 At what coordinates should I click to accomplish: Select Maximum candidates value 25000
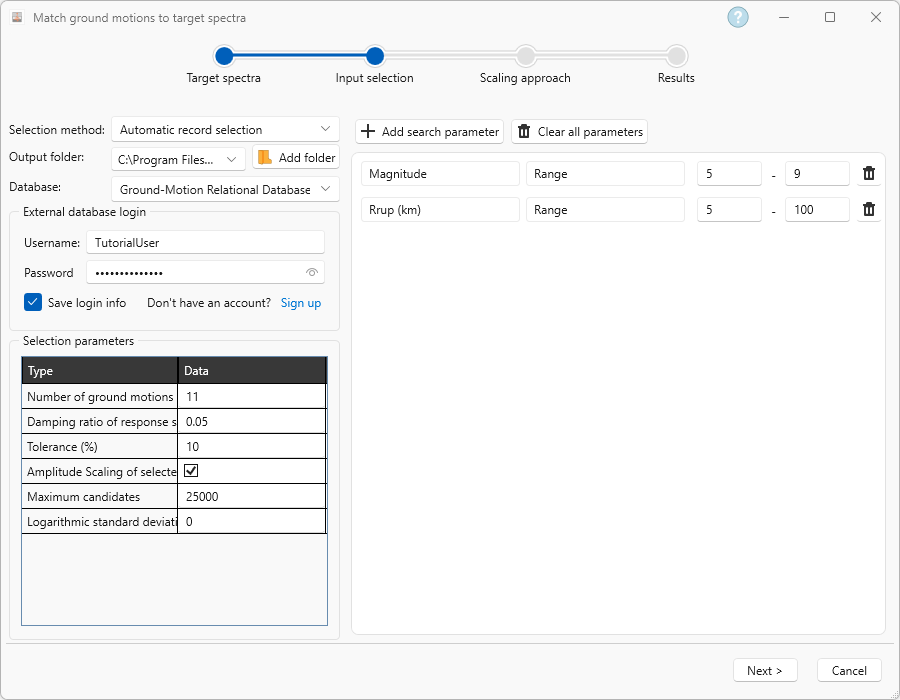pos(251,496)
